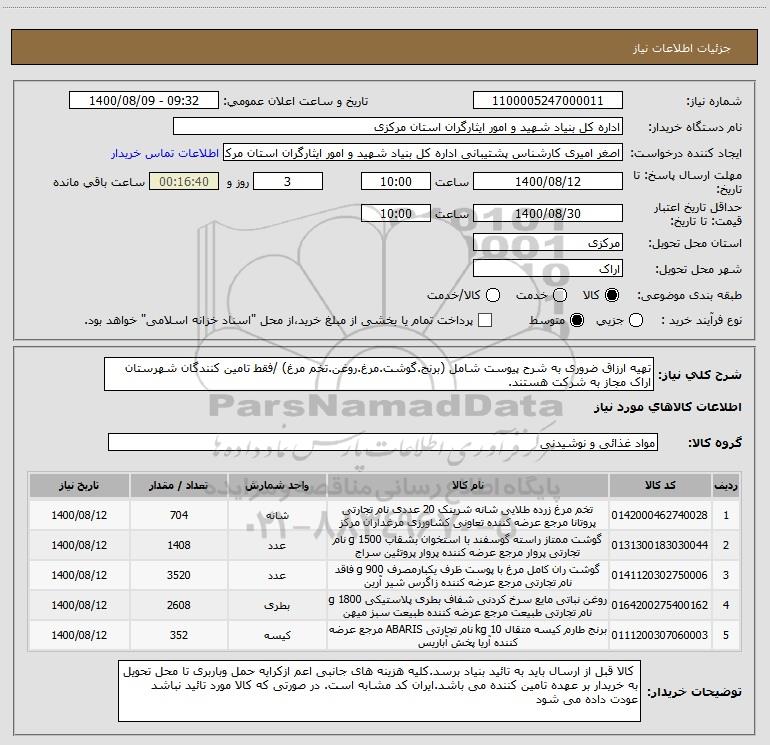Click product code 0131300183030044

pyautogui.click(x=660, y=545)
